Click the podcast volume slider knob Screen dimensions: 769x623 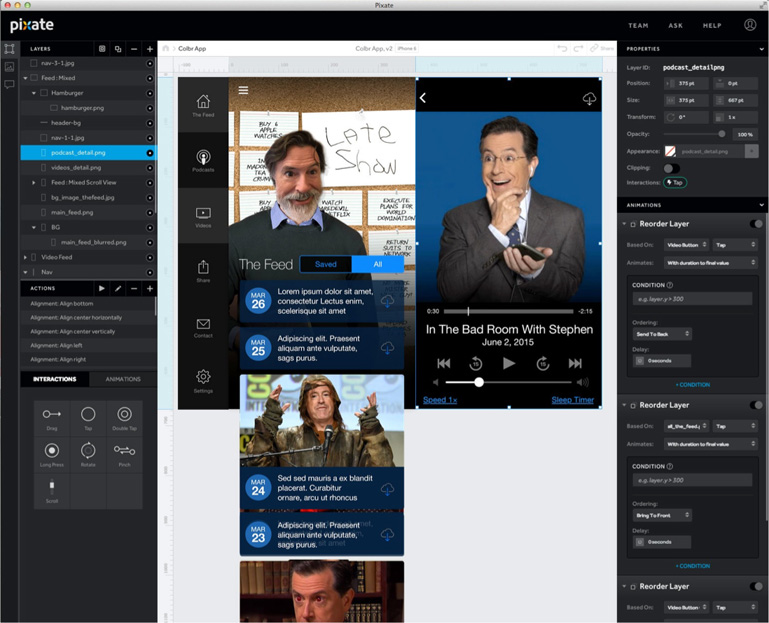pyautogui.click(x=479, y=382)
